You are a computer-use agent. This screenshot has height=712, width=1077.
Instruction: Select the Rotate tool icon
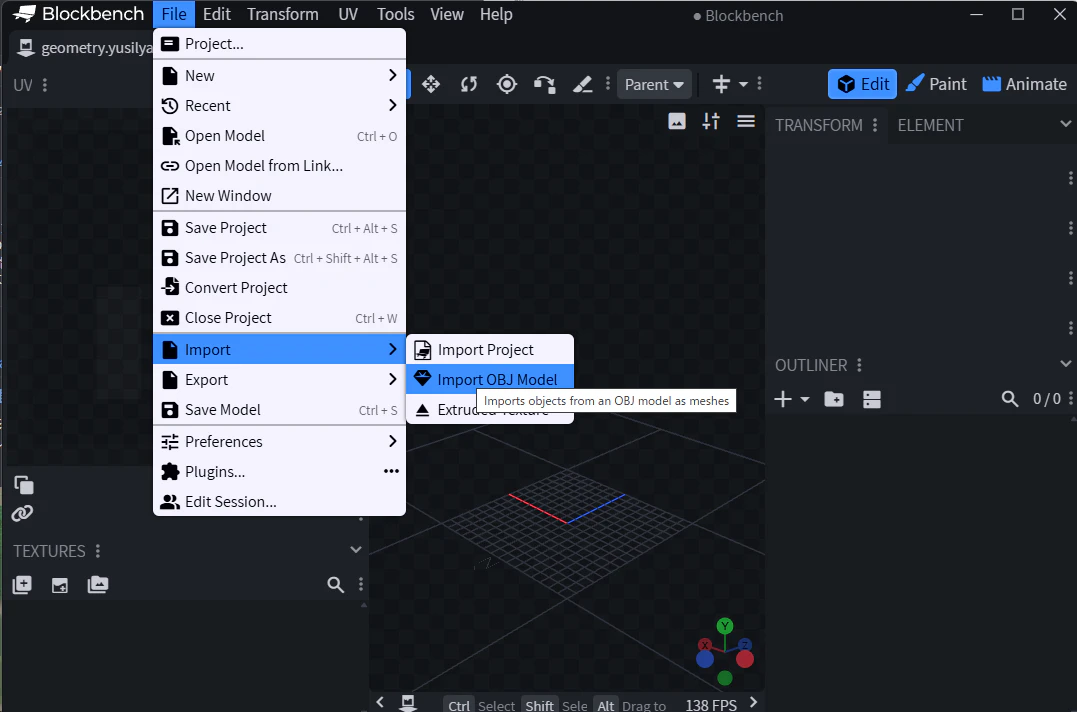pos(469,84)
